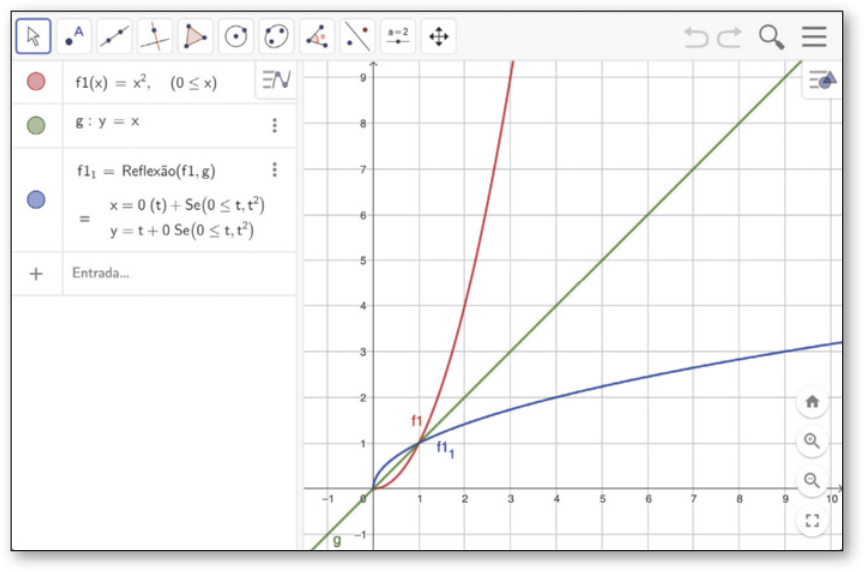
Task: Select the Point tool
Action: pyautogui.click(x=74, y=36)
